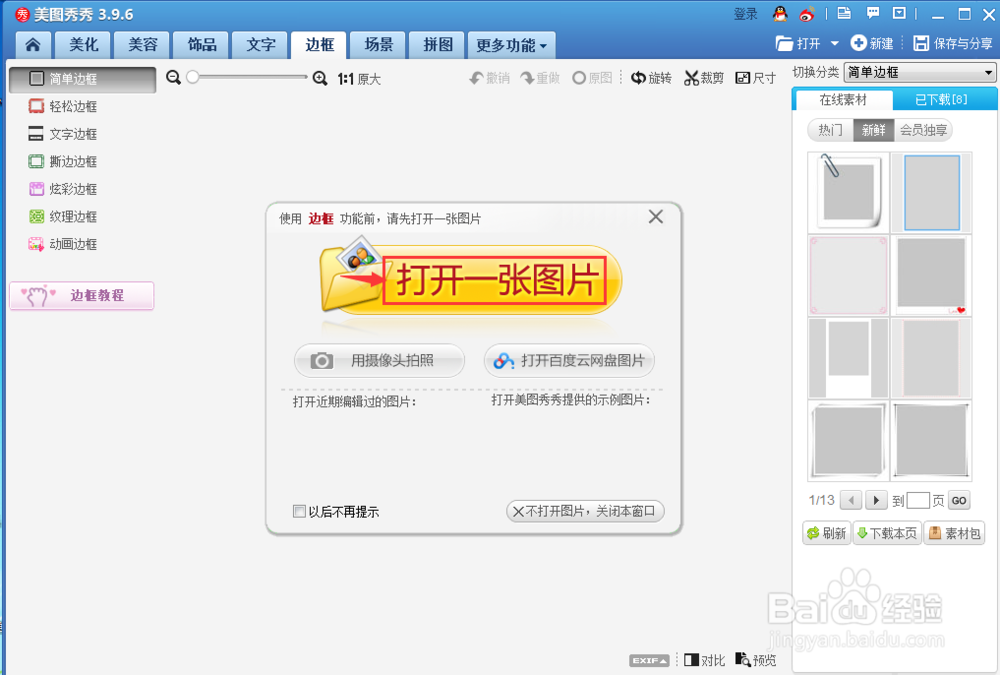The height and width of the screenshot is (675, 1000).
Task: Click 用摄像头拍照 camera button
Action: point(379,360)
